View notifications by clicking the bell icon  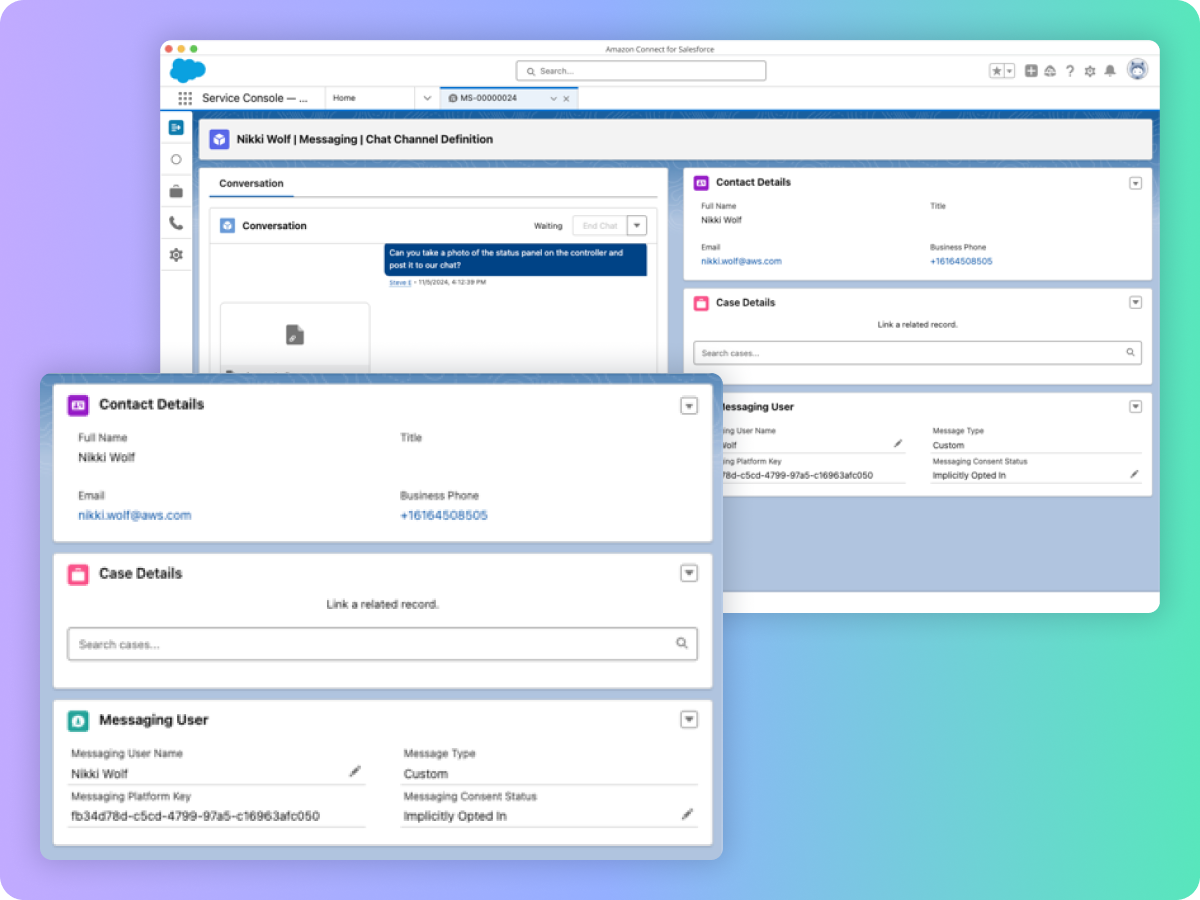pos(1110,70)
